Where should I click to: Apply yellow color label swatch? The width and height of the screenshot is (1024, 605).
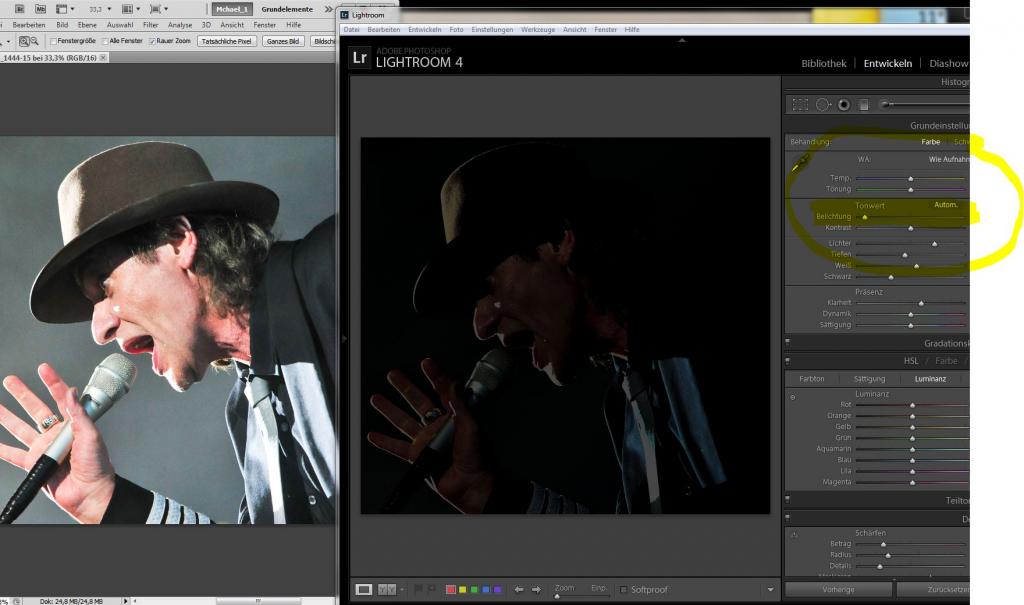point(462,589)
